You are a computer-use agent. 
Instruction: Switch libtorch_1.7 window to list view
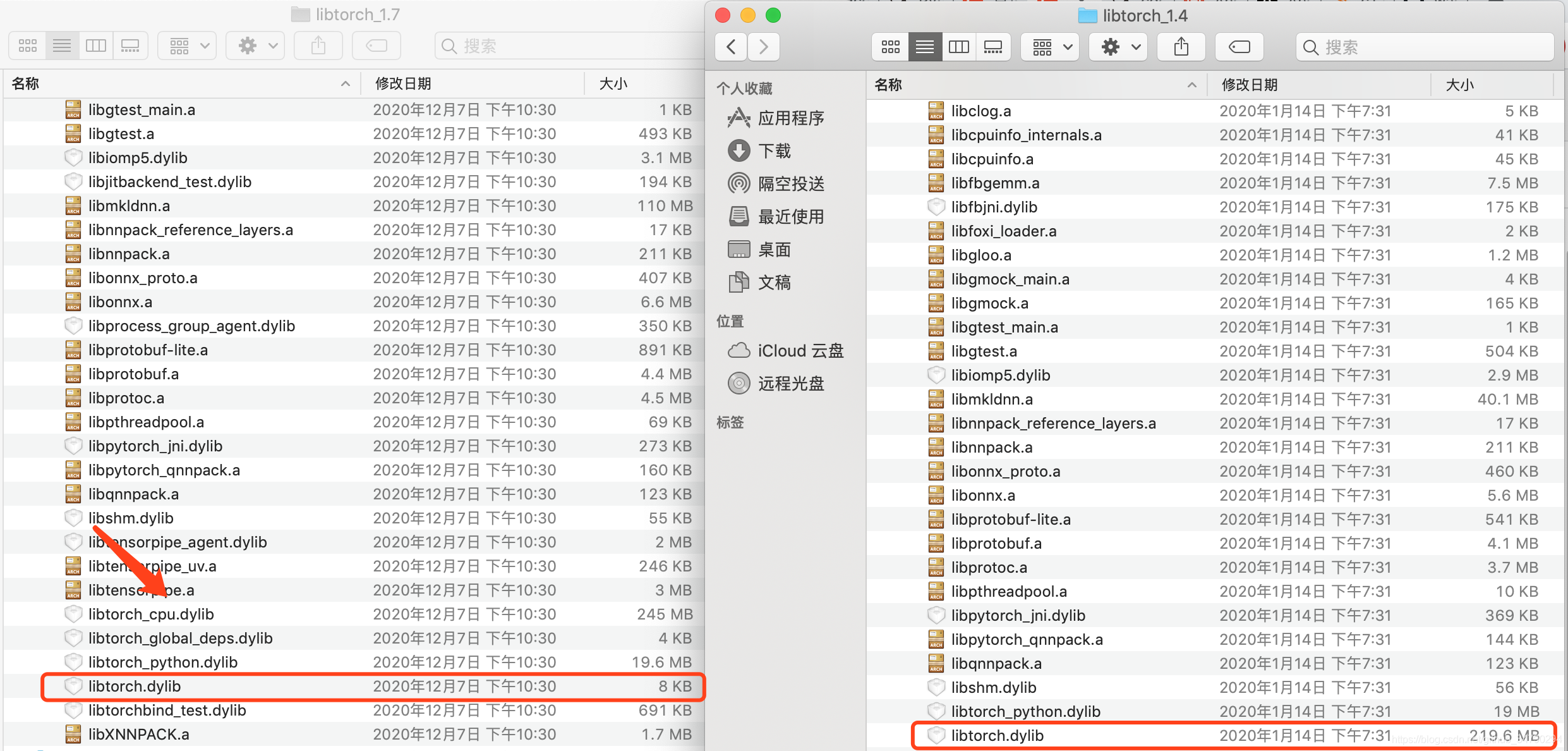[62, 46]
